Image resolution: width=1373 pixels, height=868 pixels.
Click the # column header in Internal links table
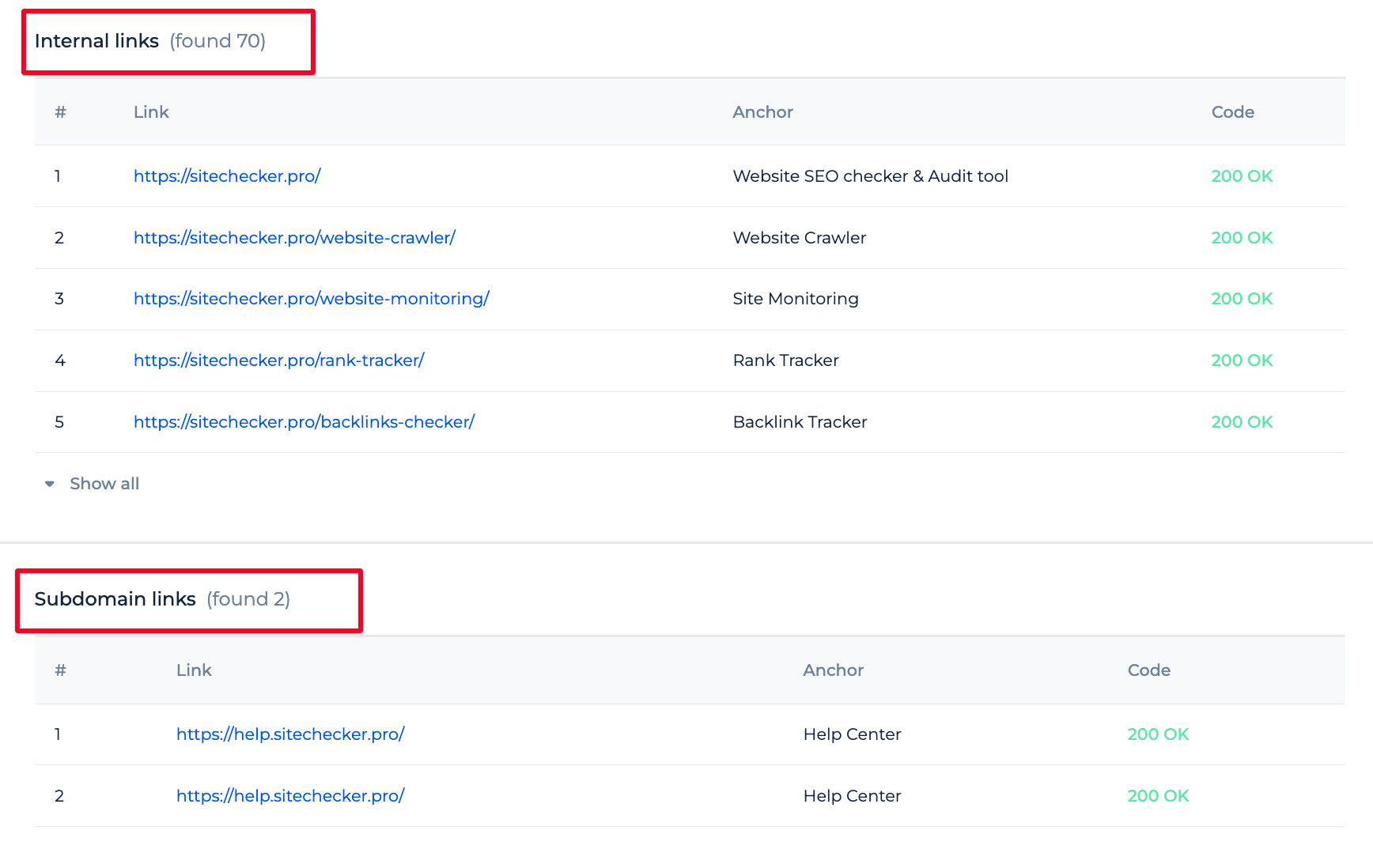[x=60, y=112]
